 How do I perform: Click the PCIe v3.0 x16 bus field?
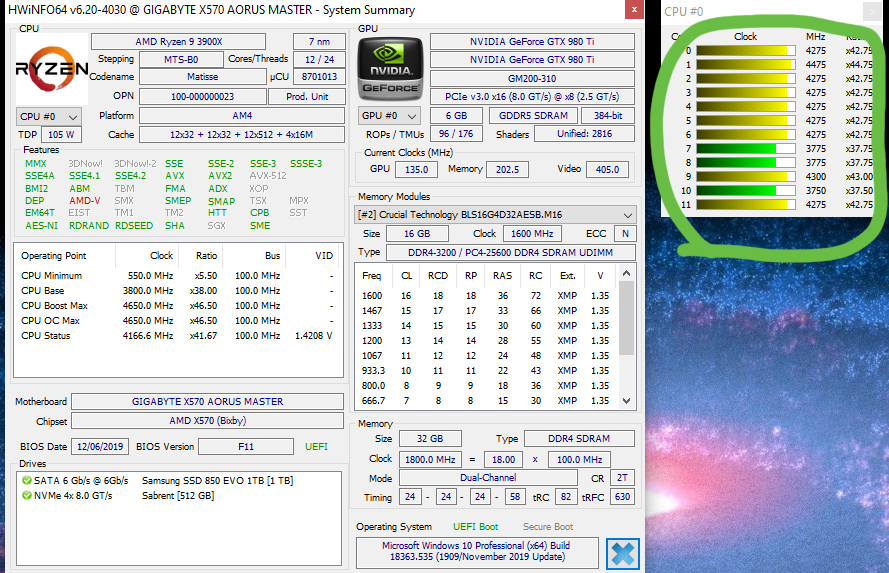(532, 96)
